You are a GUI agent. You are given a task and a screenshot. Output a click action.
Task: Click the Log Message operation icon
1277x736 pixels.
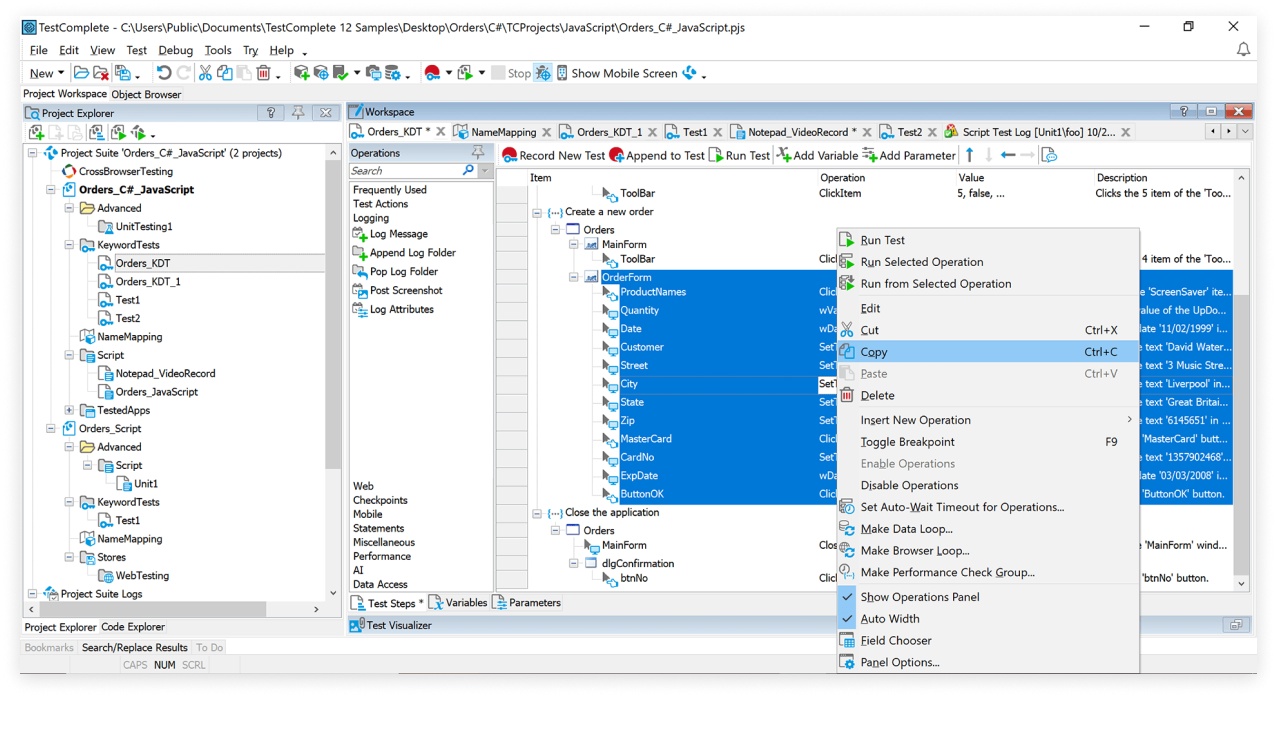coord(360,234)
